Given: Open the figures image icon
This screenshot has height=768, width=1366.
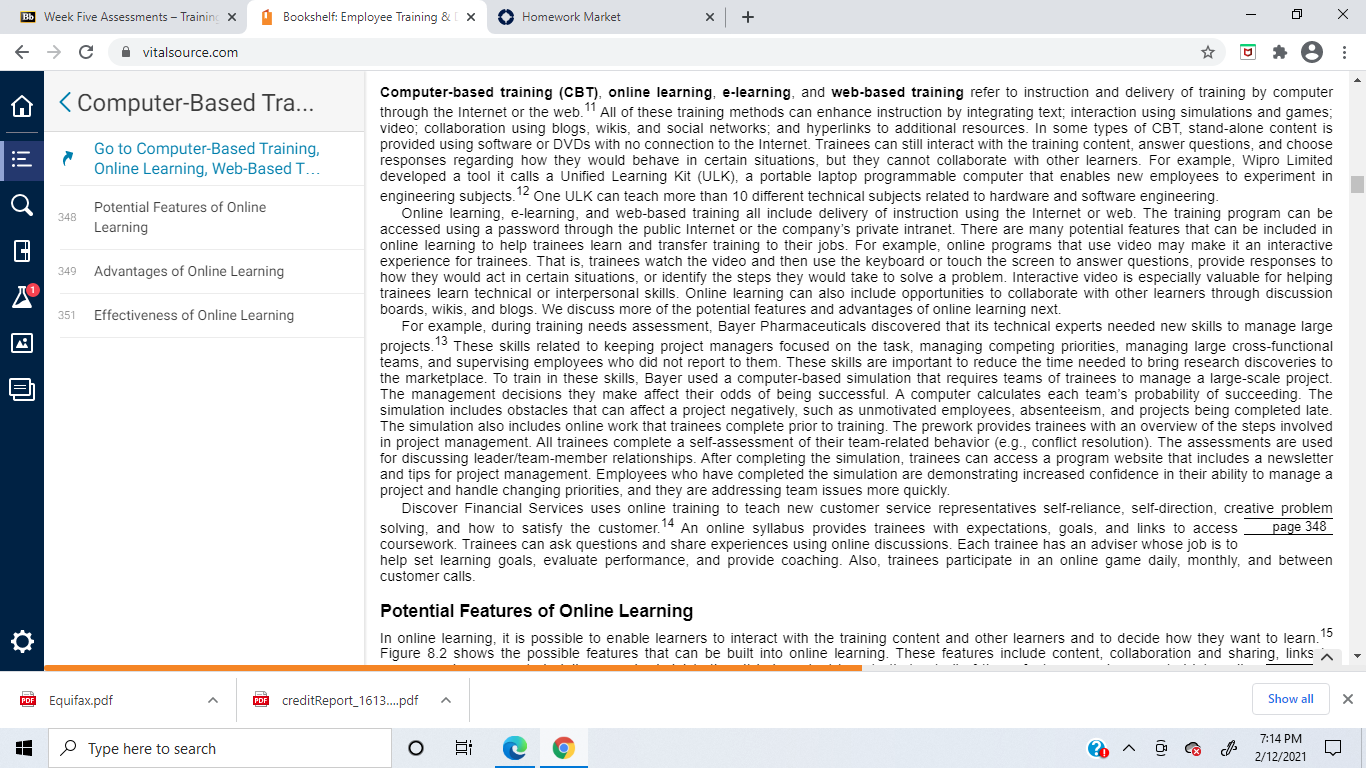Looking at the screenshot, I should point(22,343).
